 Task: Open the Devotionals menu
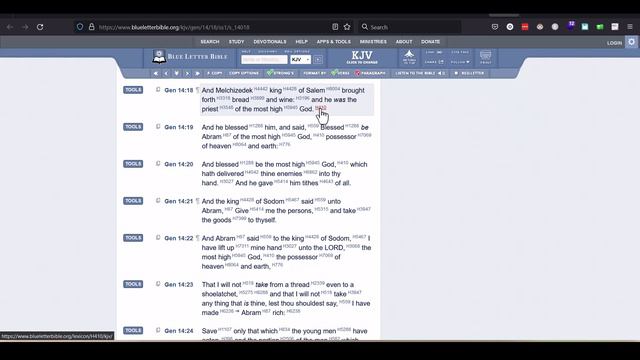[x=270, y=42]
